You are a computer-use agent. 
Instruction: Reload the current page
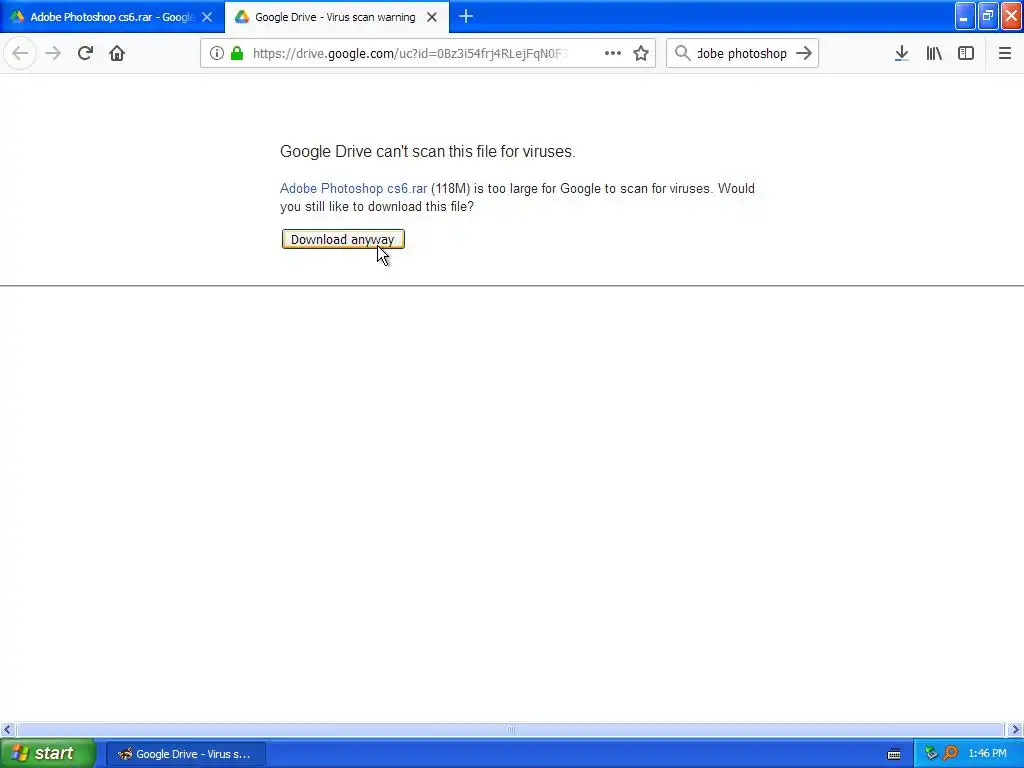point(85,54)
